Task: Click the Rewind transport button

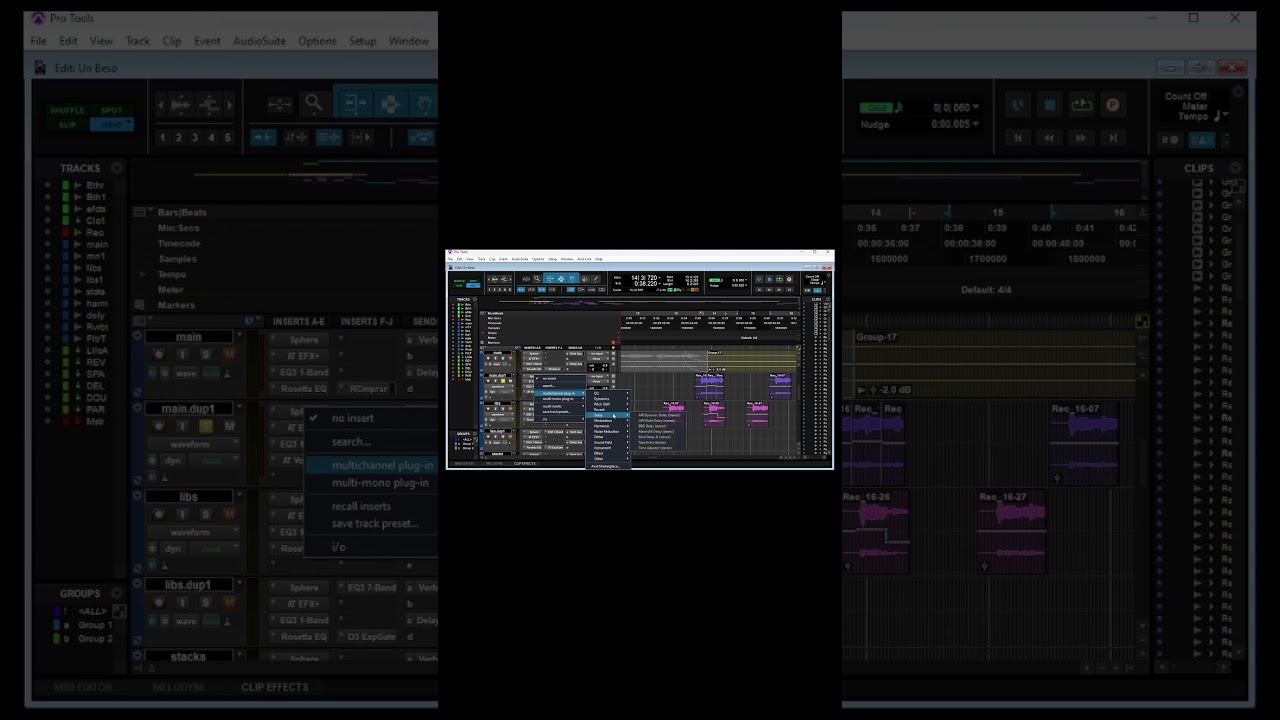Action: (x=769, y=290)
